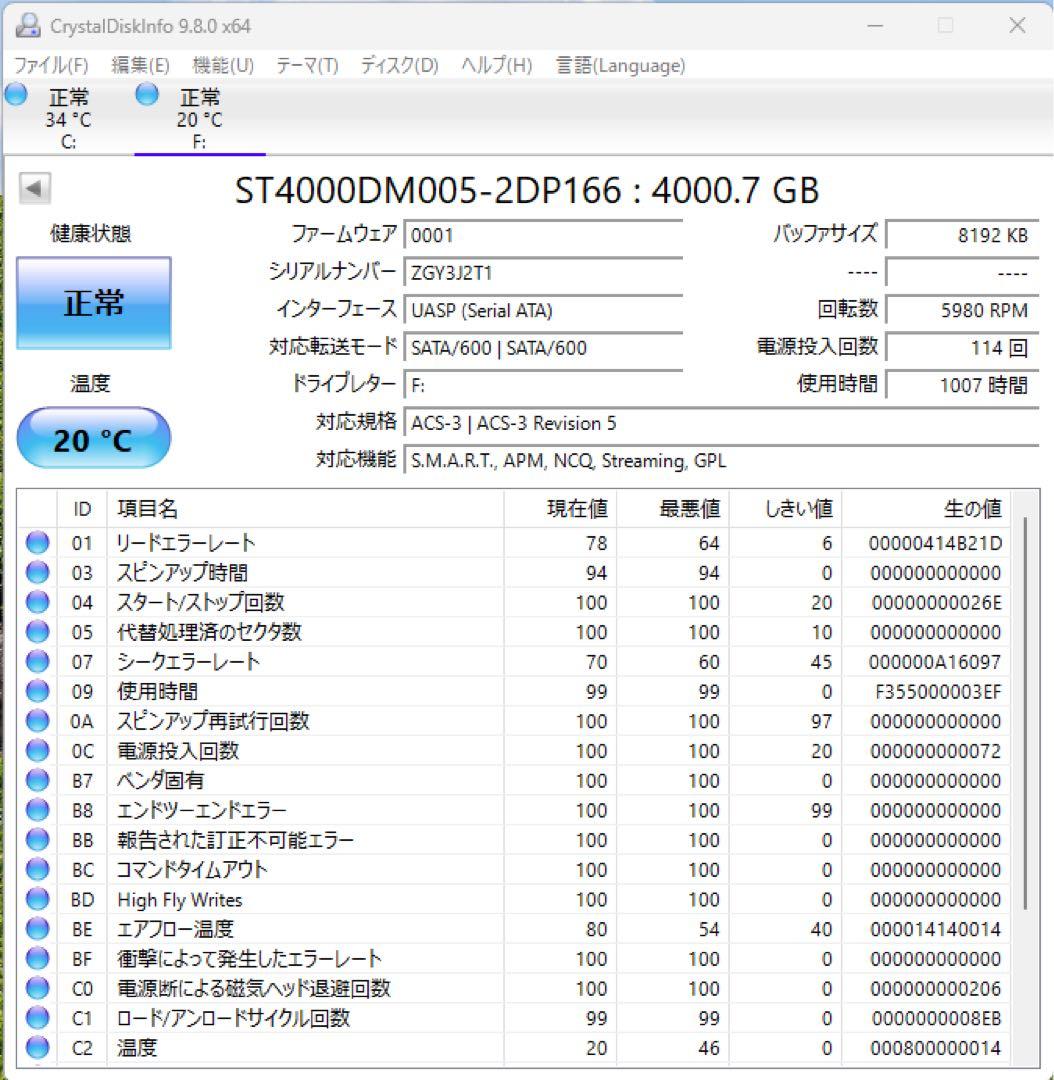
Task: Open the ヘルプ(H) menu
Action: click(497, 65)
